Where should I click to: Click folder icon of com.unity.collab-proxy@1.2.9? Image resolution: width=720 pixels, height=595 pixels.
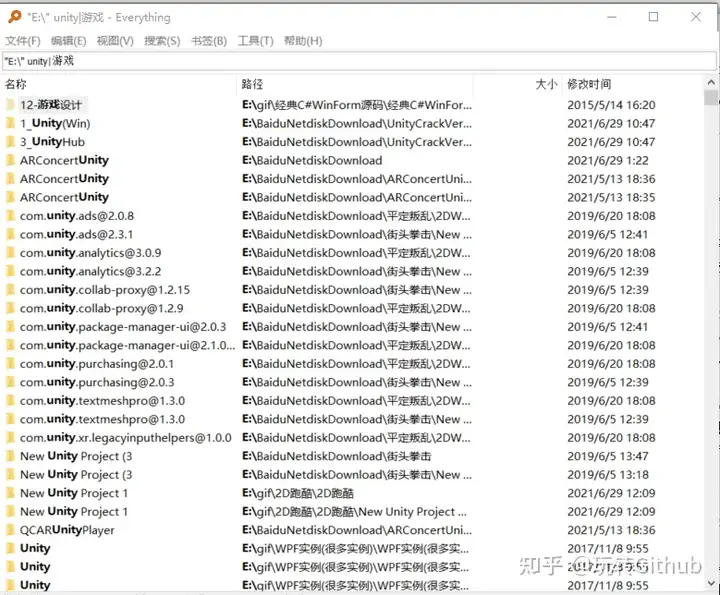click(11, 308)
